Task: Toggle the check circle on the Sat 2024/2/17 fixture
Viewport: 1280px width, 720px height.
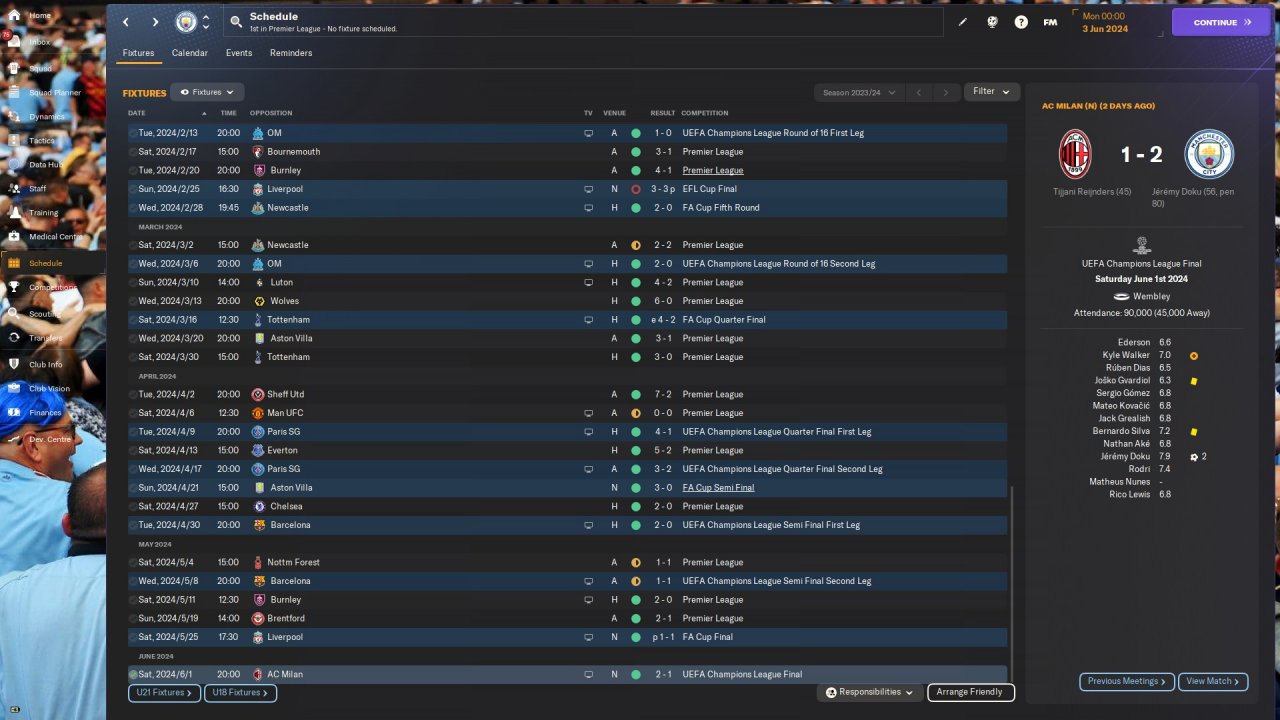Action: (x=133, y=152)
